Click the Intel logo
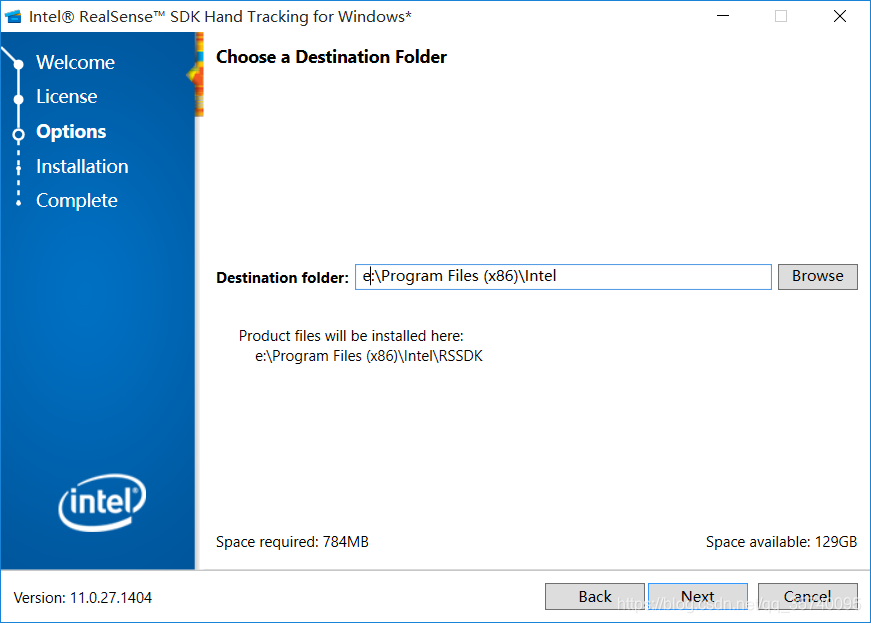Screen dimensions: 871x623 102,502
